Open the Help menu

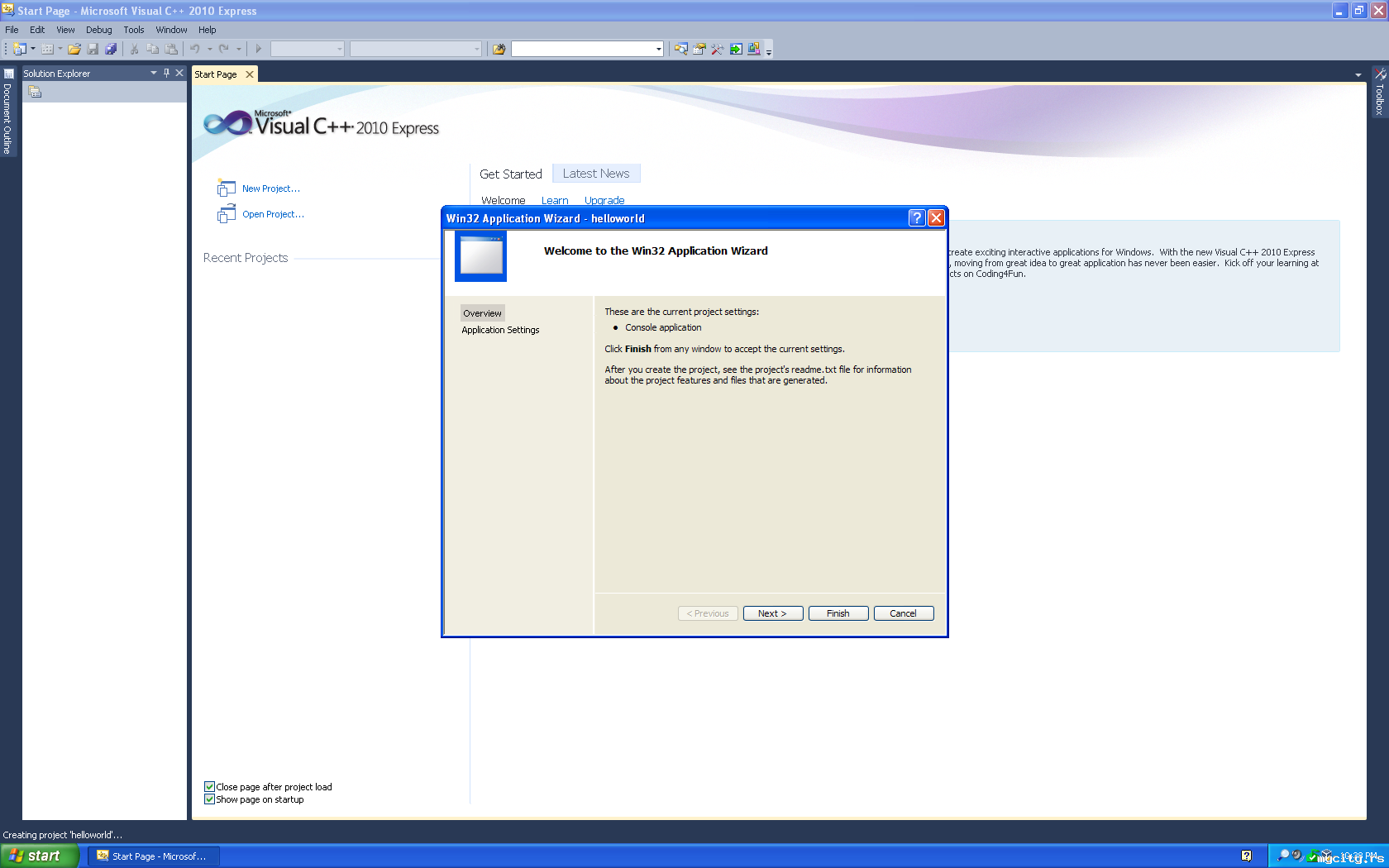coord(208,30)
